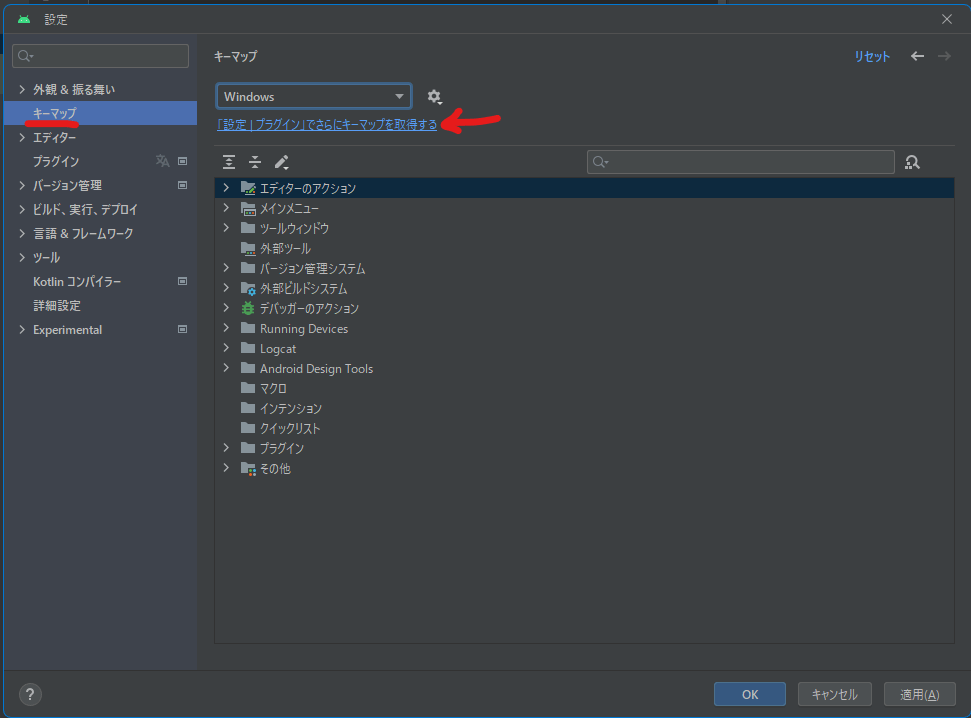Viewport: 971px width, 718px height.
Task: Click the OK button
Action: point(750,694)
